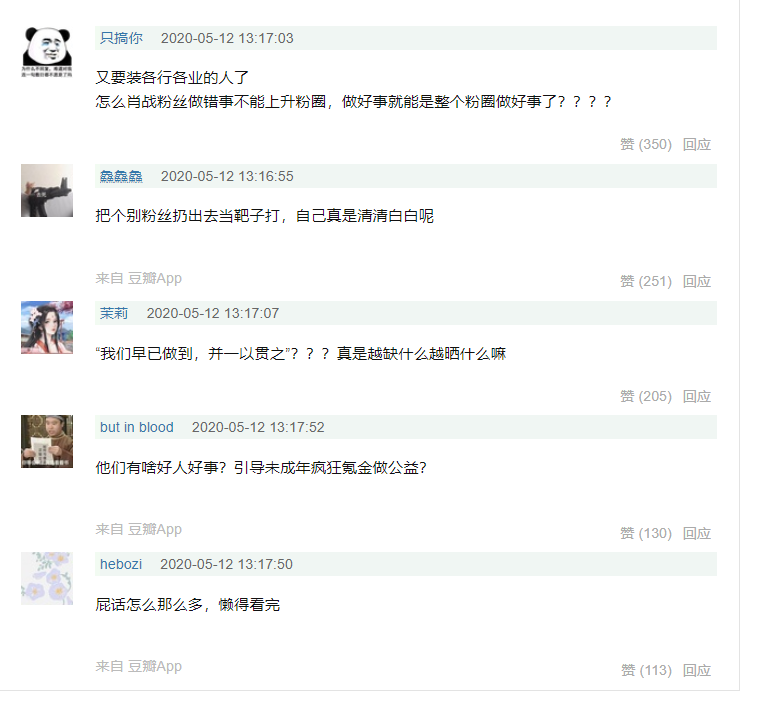Open panda meme avatar of 只搞你
The height and width of the screenshot is (710, 759).
(47, 53)
